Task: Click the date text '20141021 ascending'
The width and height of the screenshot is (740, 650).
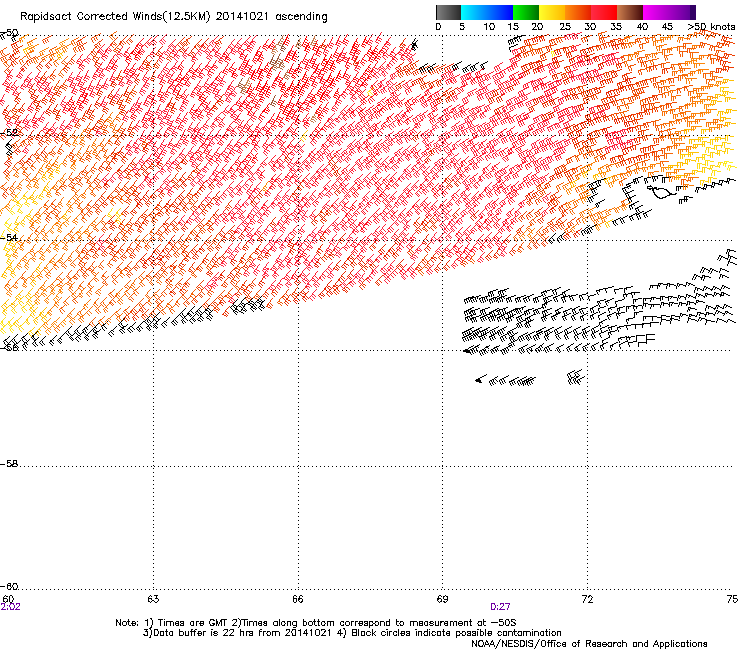Action: (271, 17)
